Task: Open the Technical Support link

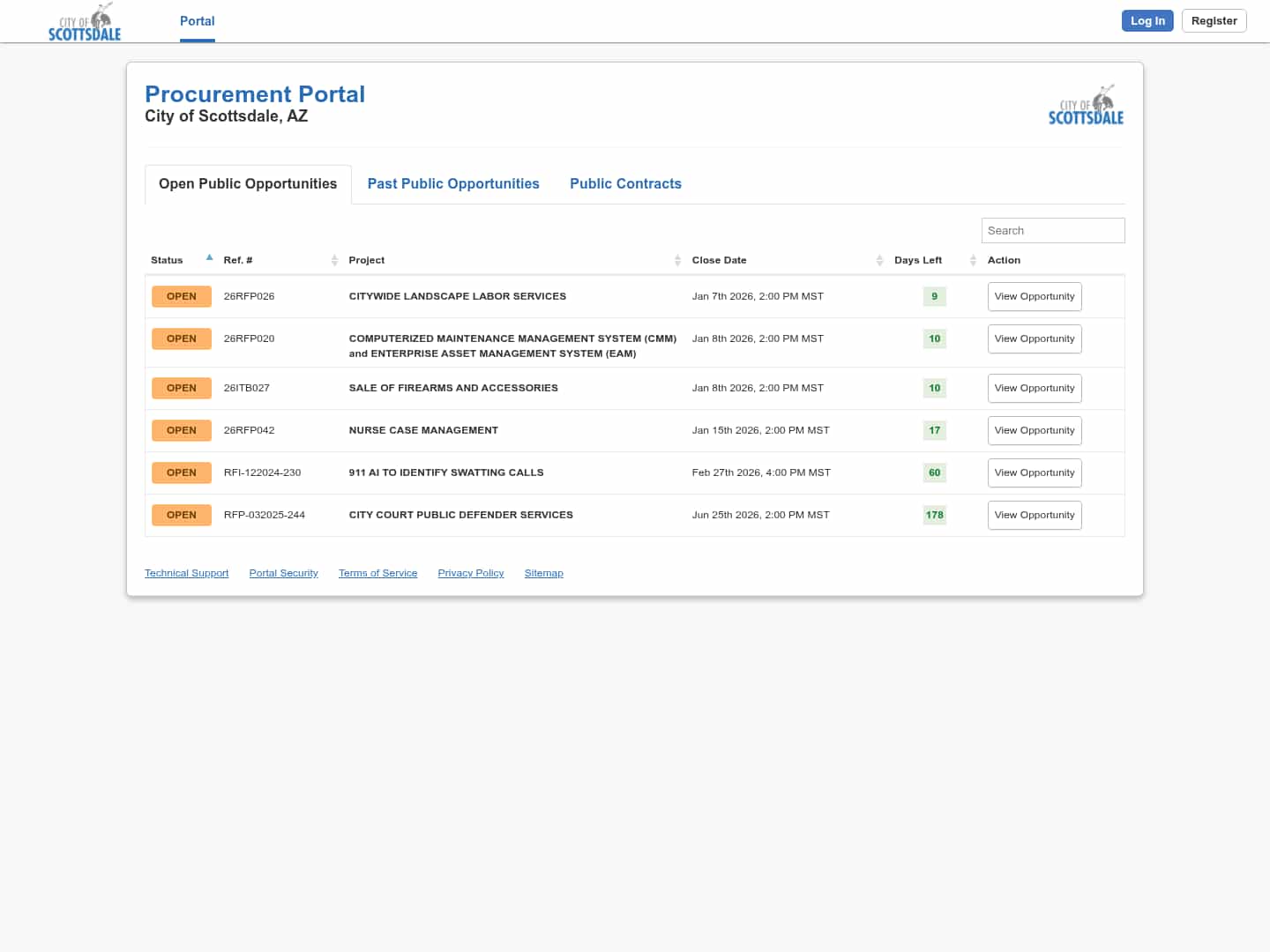Action: click(186, 573)
